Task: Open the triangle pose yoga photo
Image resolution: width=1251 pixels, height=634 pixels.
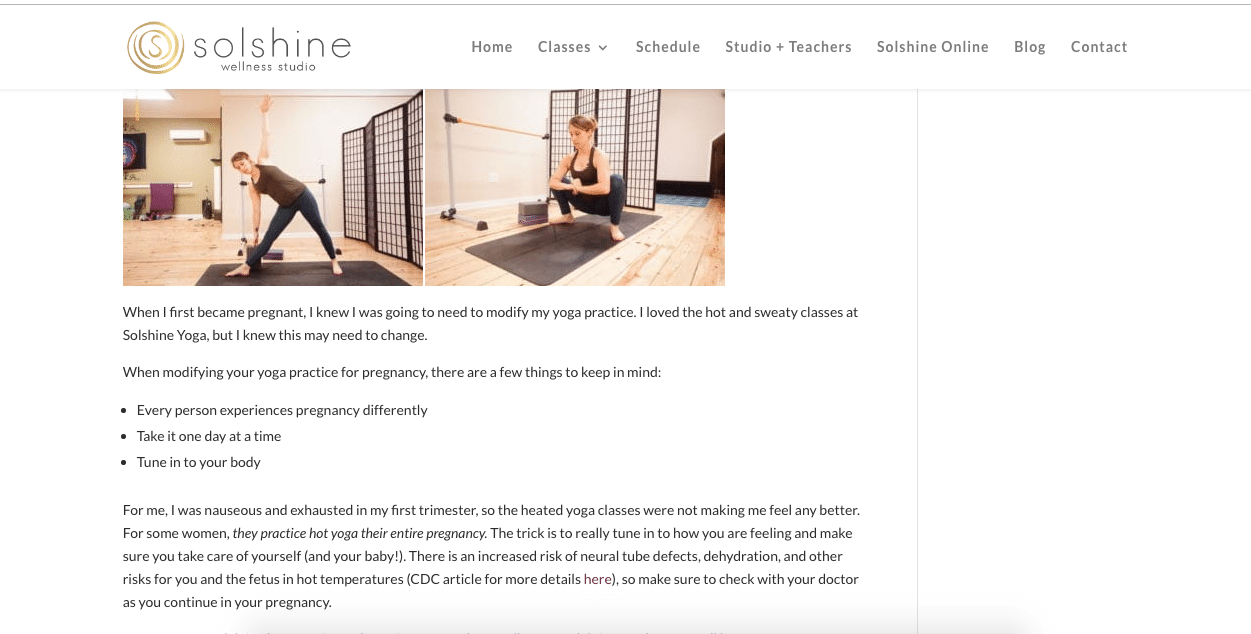Action: click(273, 187)
